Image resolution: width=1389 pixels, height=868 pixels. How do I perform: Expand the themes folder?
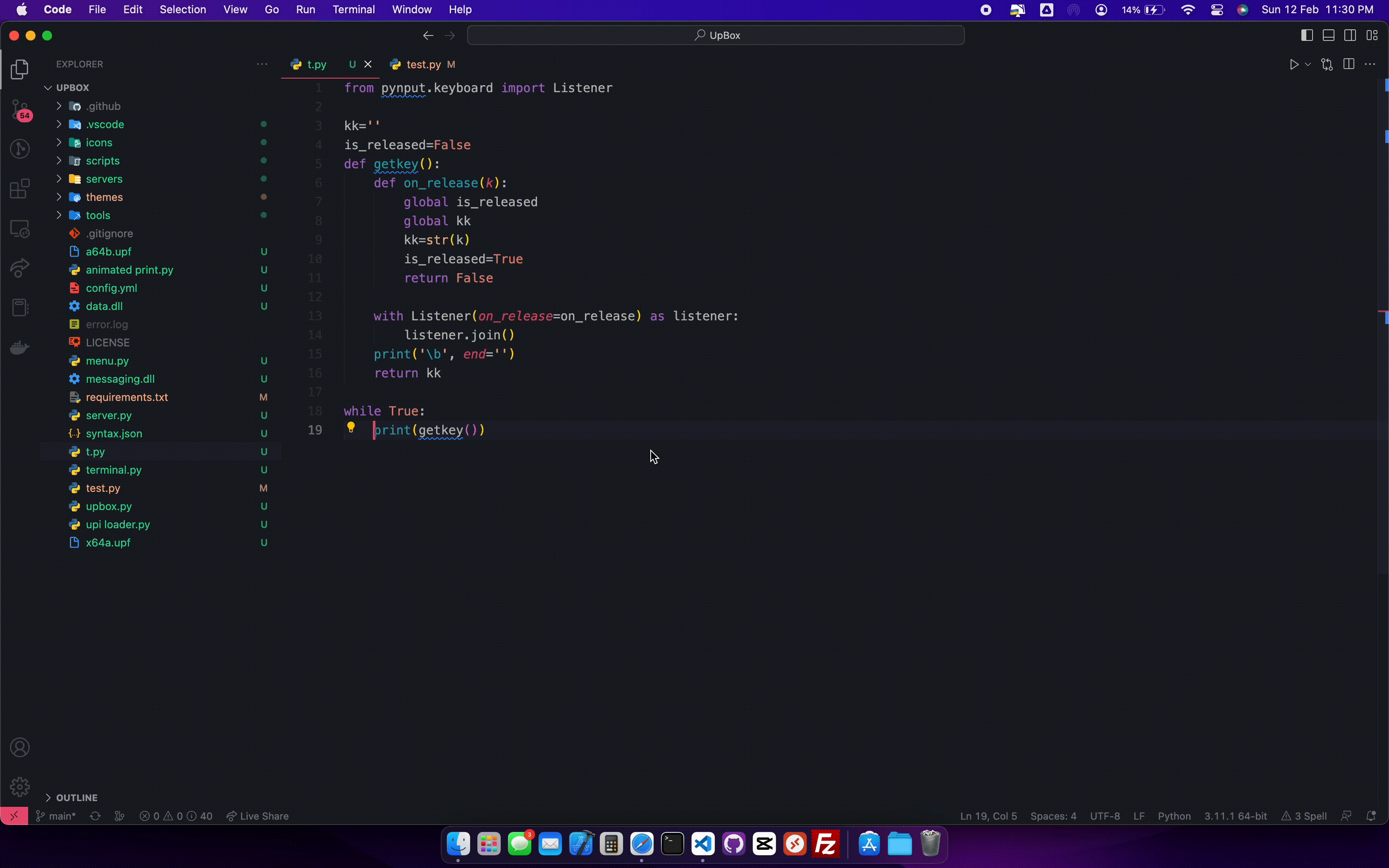(104, 197)
